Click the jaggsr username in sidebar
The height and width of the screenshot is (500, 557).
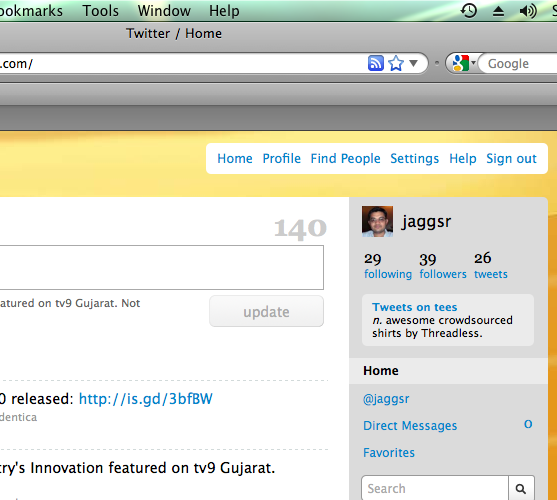click(426, 222)
